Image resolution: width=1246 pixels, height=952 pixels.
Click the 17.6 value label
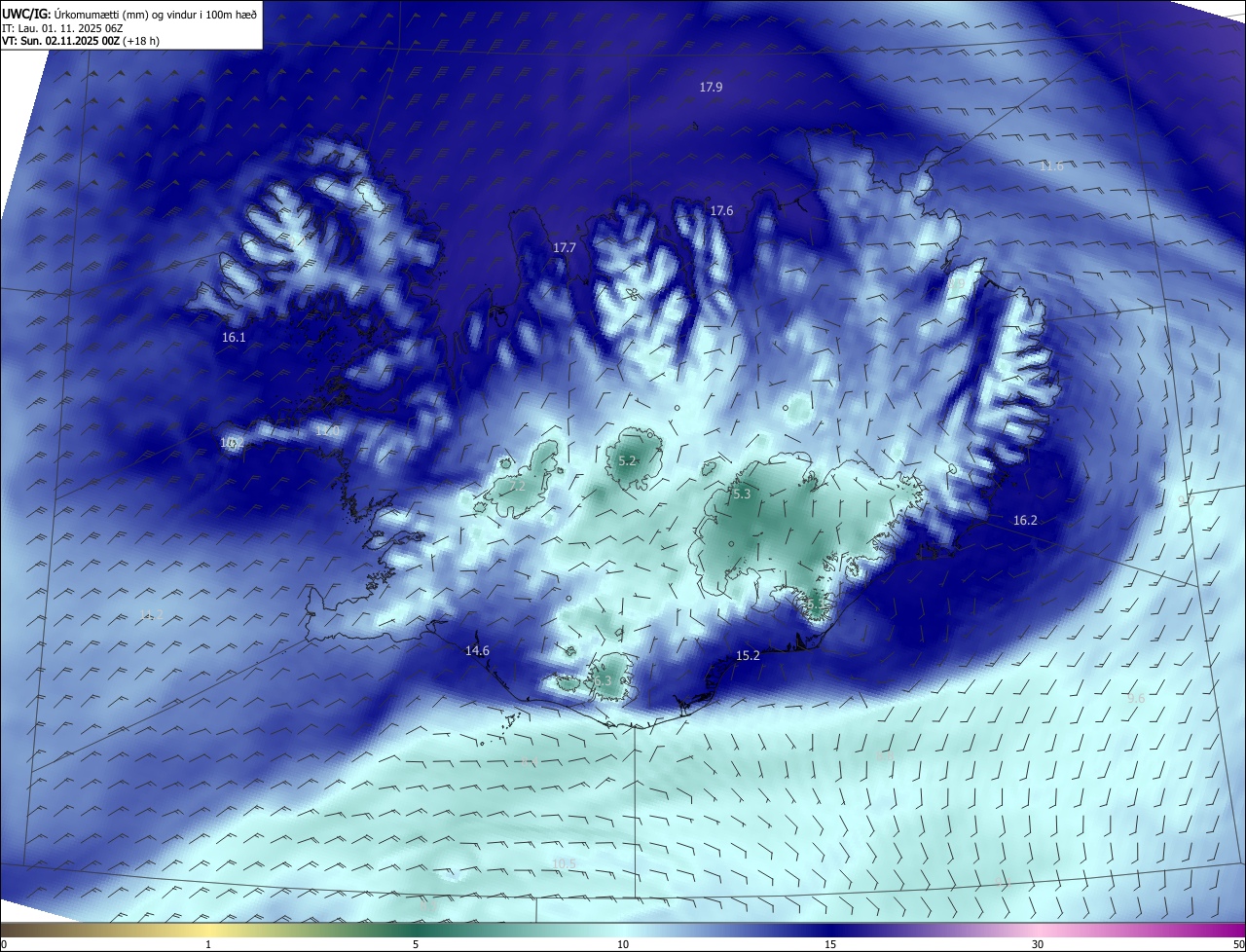[721, 211]
